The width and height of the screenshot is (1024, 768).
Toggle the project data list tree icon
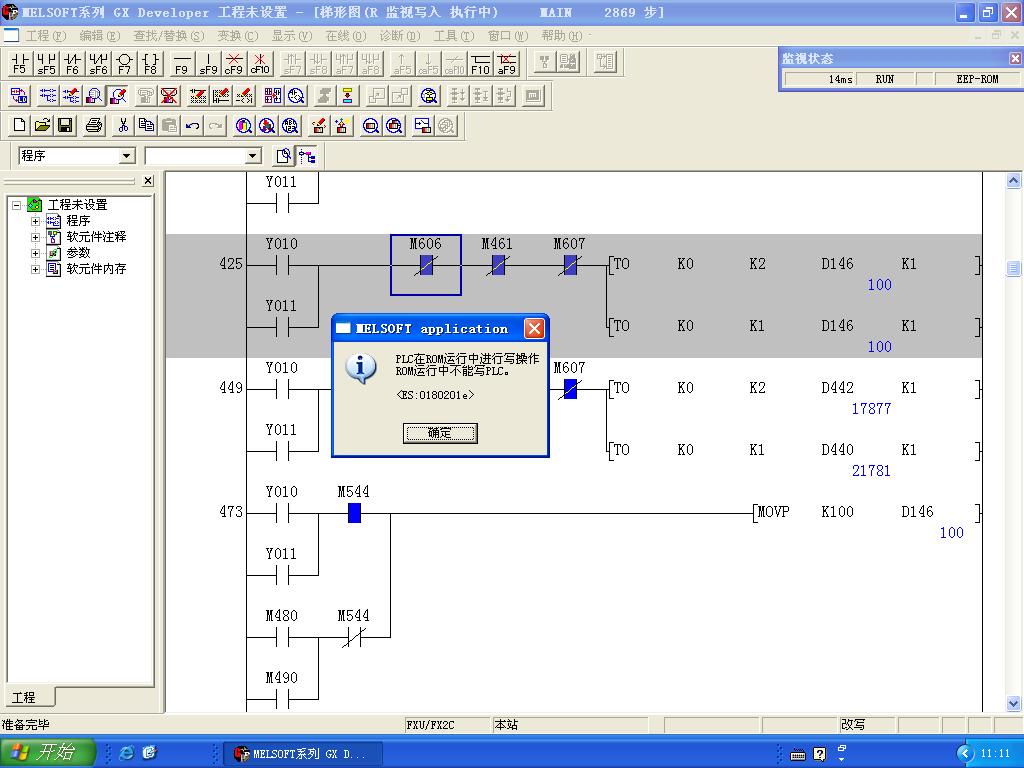click(x=307, y=156)
